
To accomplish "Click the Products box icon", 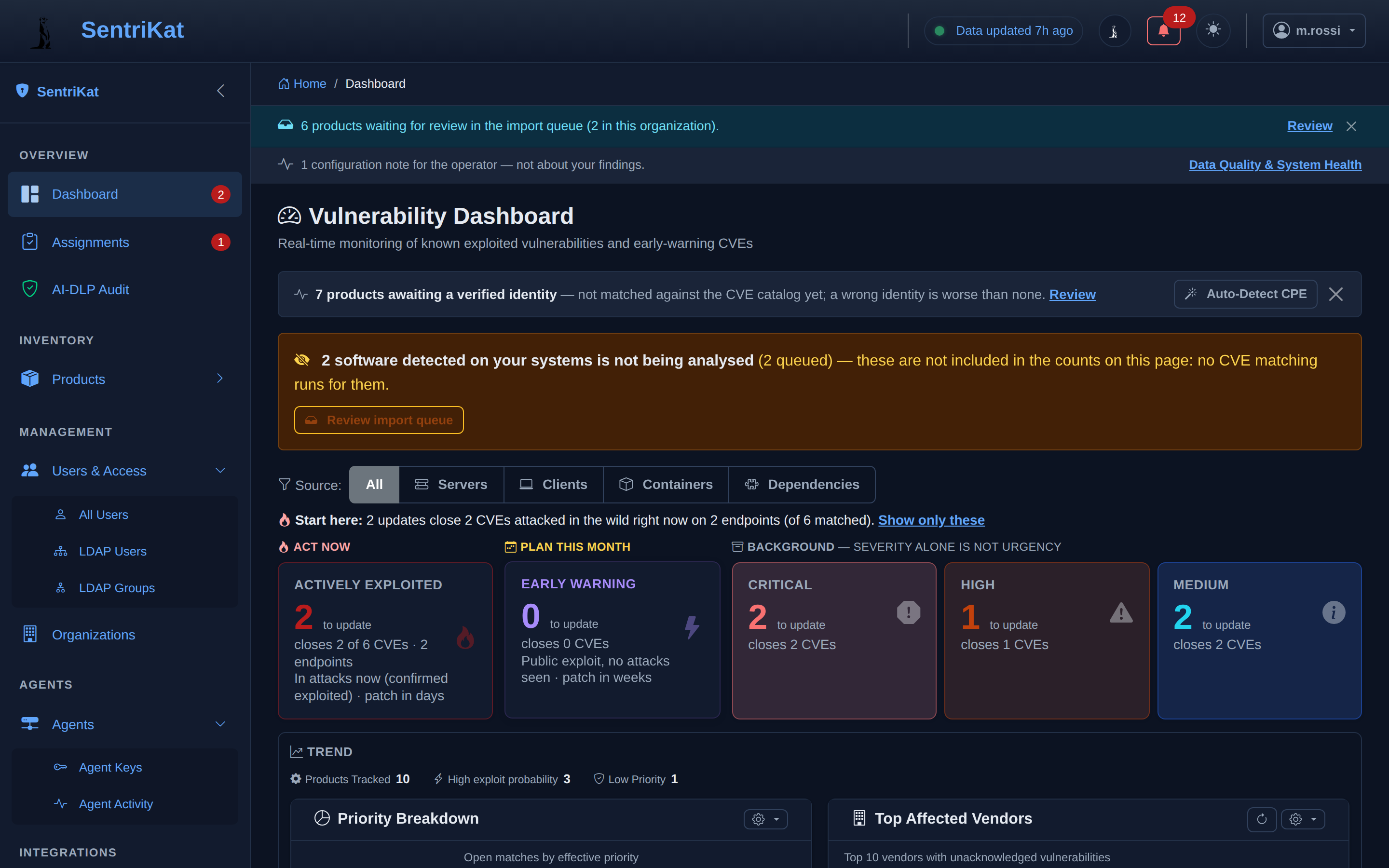I will [x=30, y=379].
